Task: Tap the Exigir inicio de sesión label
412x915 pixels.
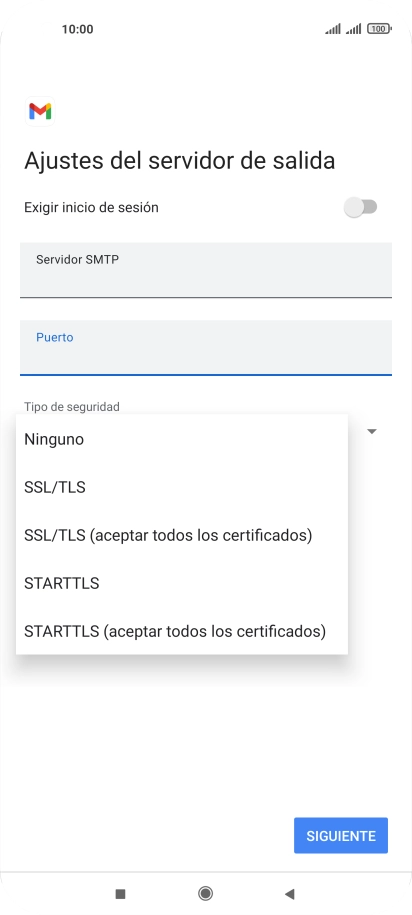Action: coord(91,207)
